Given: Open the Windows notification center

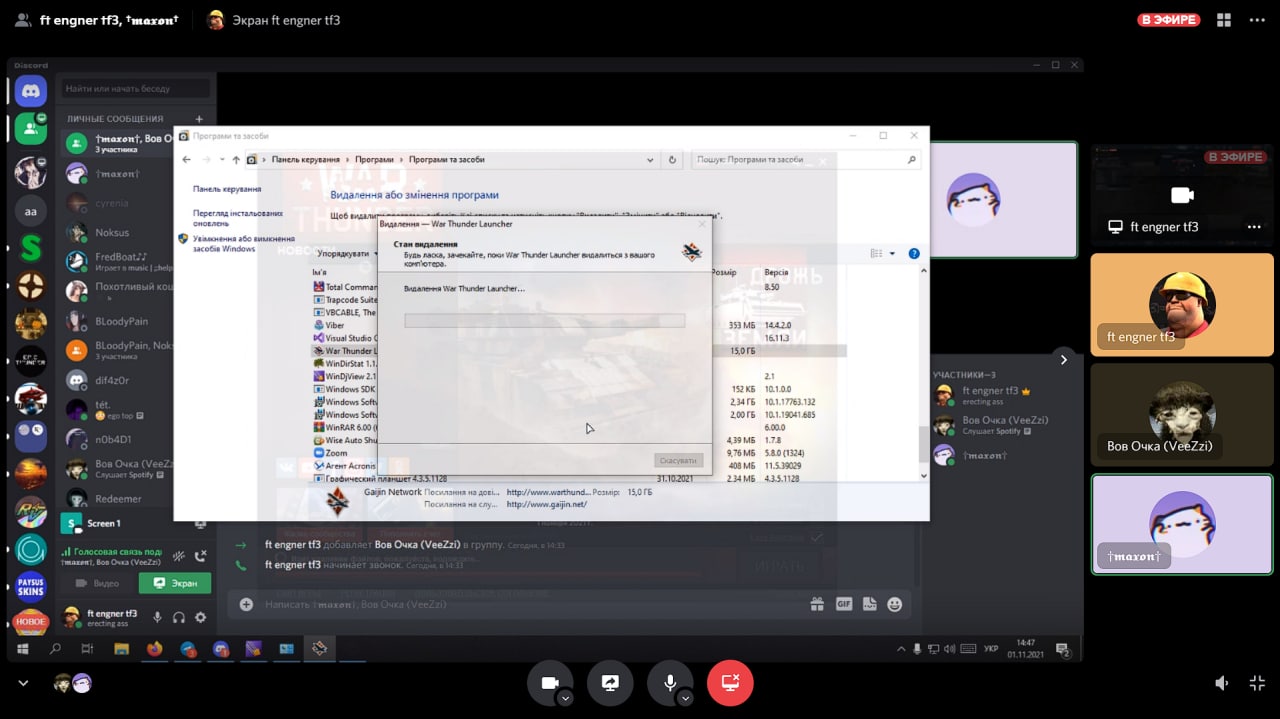Looking at the screenshot, I should [x=1063, y=649].
